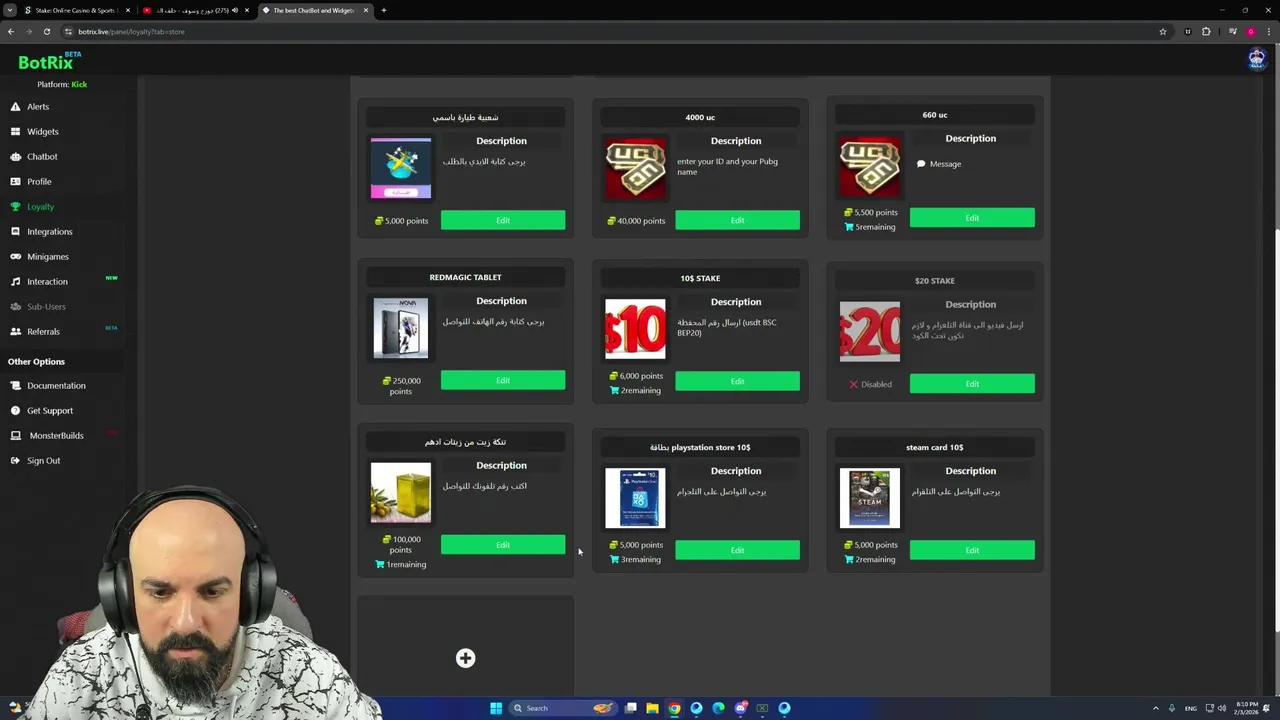Viewport: 1280px width, 720px height.
Task: Open the tab search dropdown chevron
Action: [x=9, y=10]
